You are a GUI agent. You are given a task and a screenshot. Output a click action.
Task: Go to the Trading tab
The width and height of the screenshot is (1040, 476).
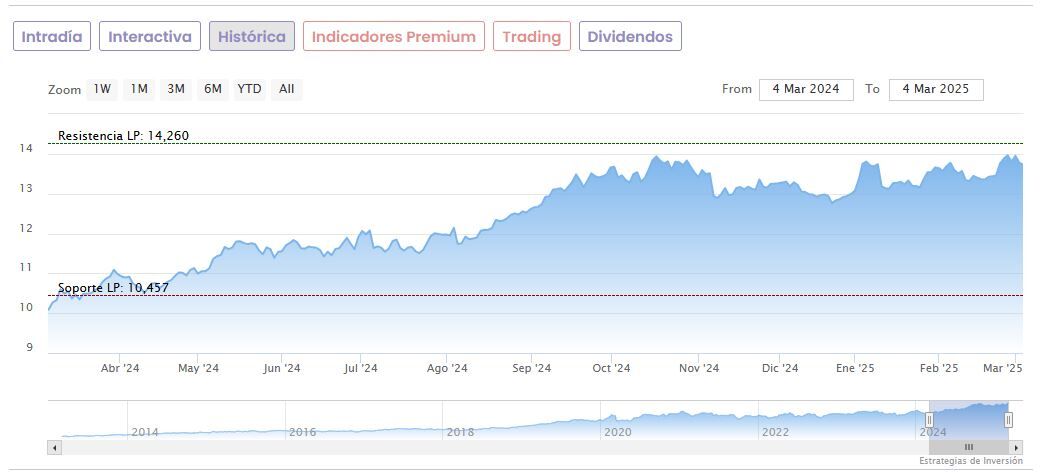tap(532, 37)
